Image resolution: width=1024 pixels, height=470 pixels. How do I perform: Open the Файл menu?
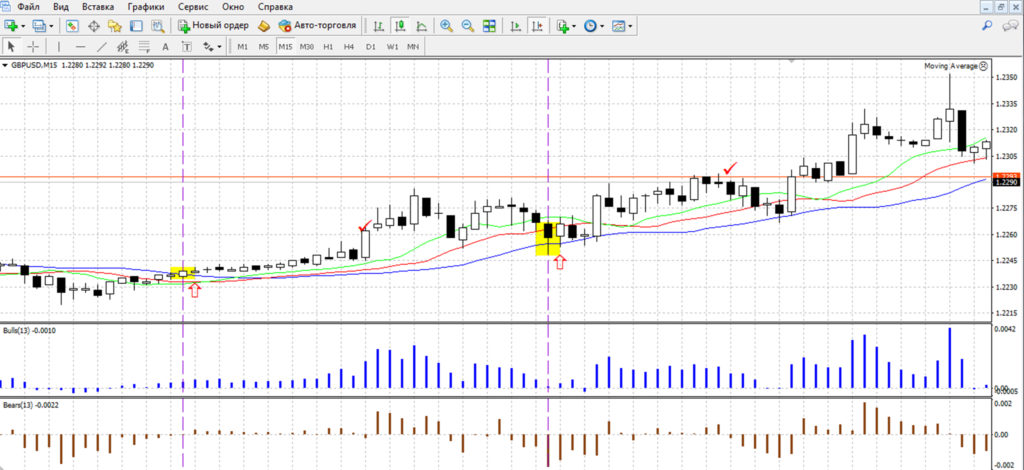[27, 7]
